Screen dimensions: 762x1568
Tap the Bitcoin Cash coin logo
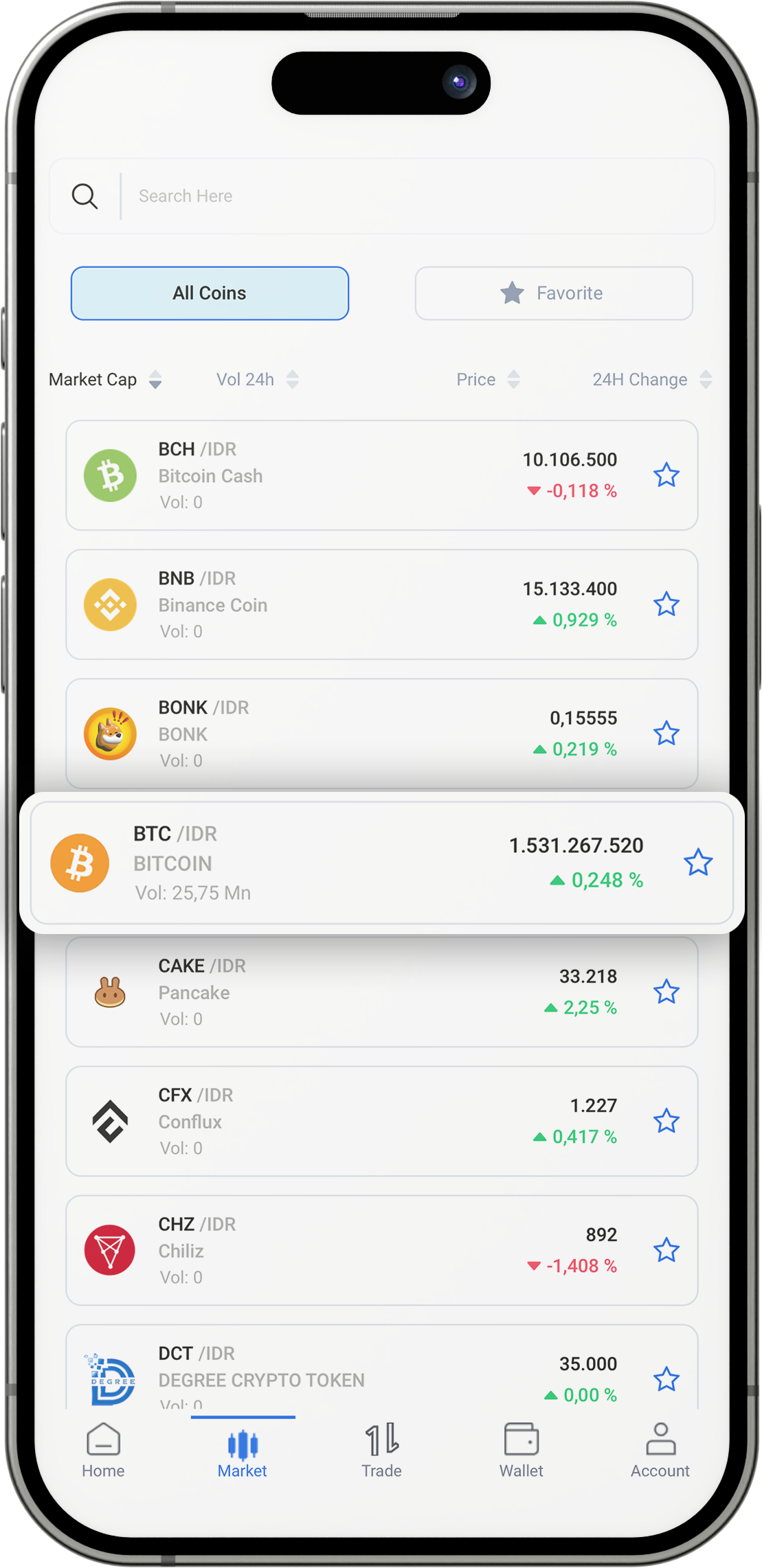click(x=110, y=475)
